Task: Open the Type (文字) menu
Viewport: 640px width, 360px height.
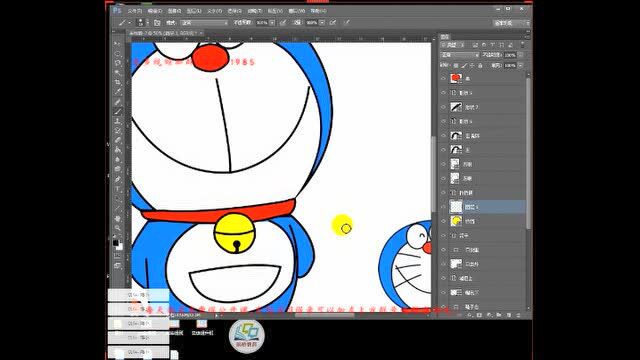Action: [x=214, y=11]
